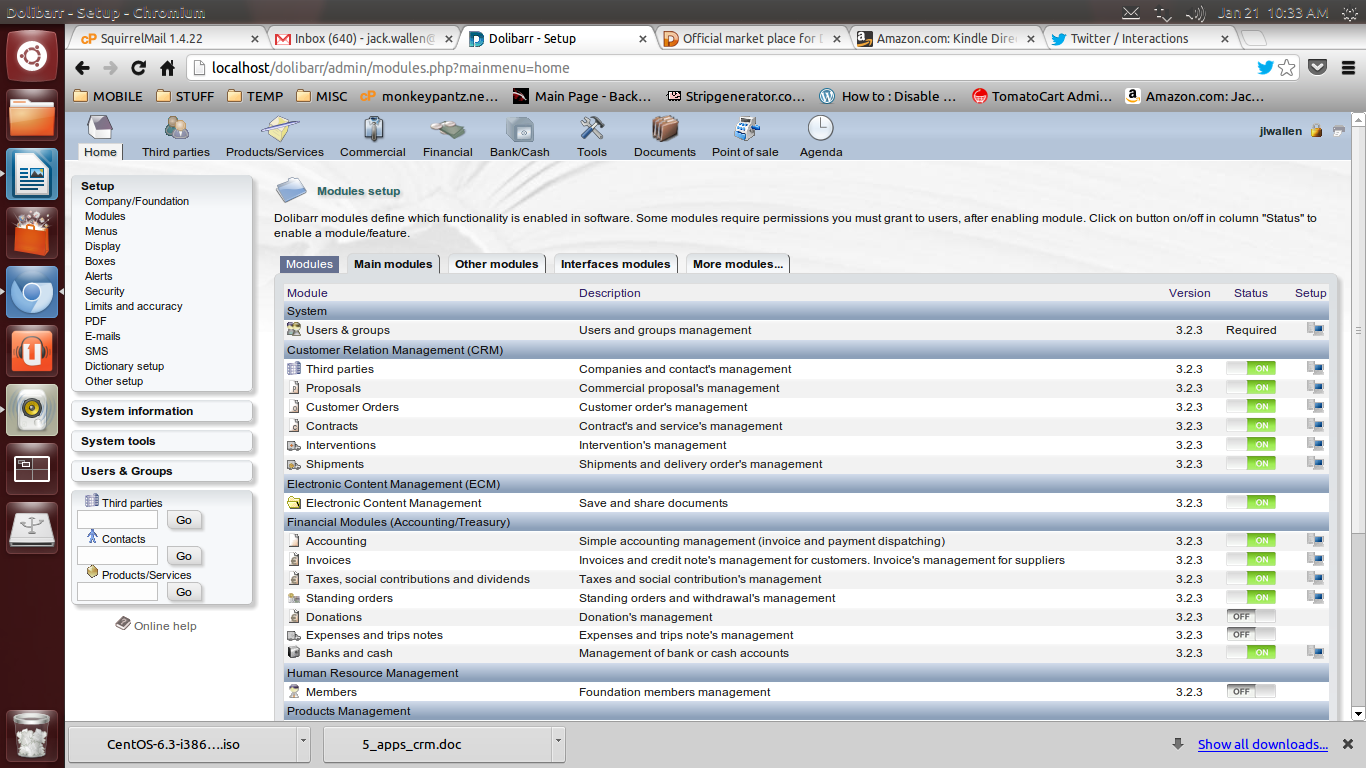Open the Third parties section from the toolbar

[x=175, y=135]
